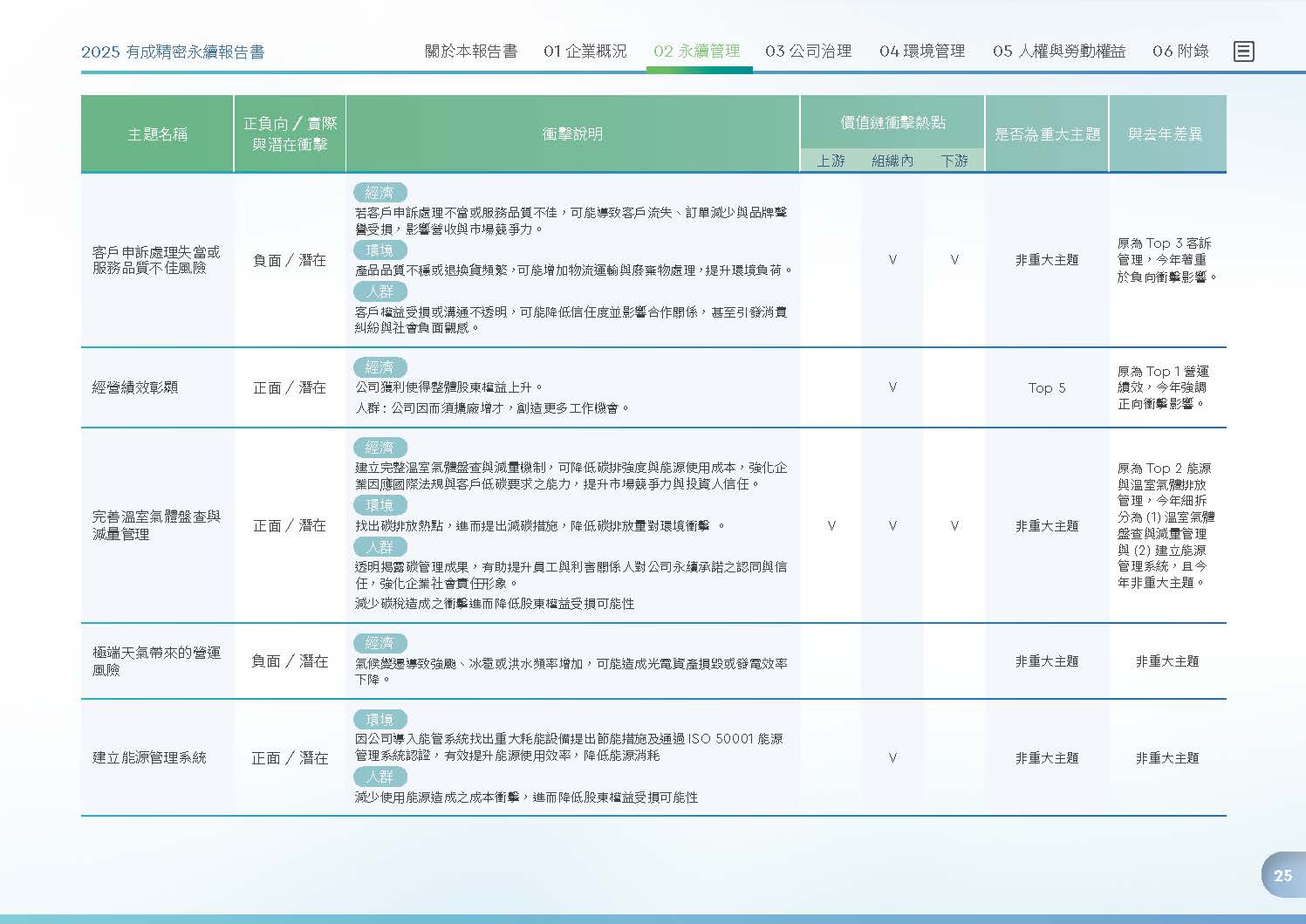Click the Top 5 cell

[x=1047, y=388]
